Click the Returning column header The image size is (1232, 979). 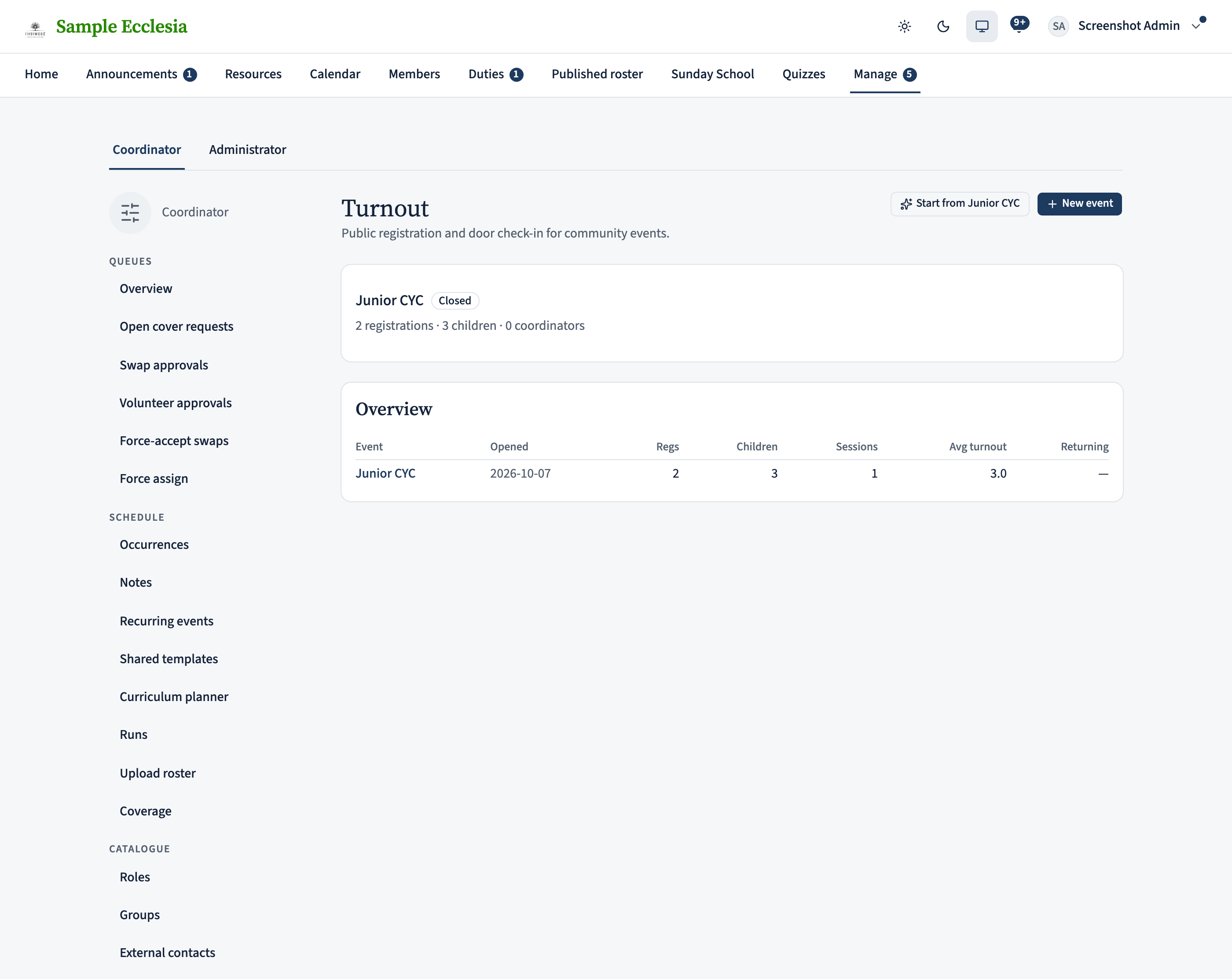click(x=1085, y=447)
